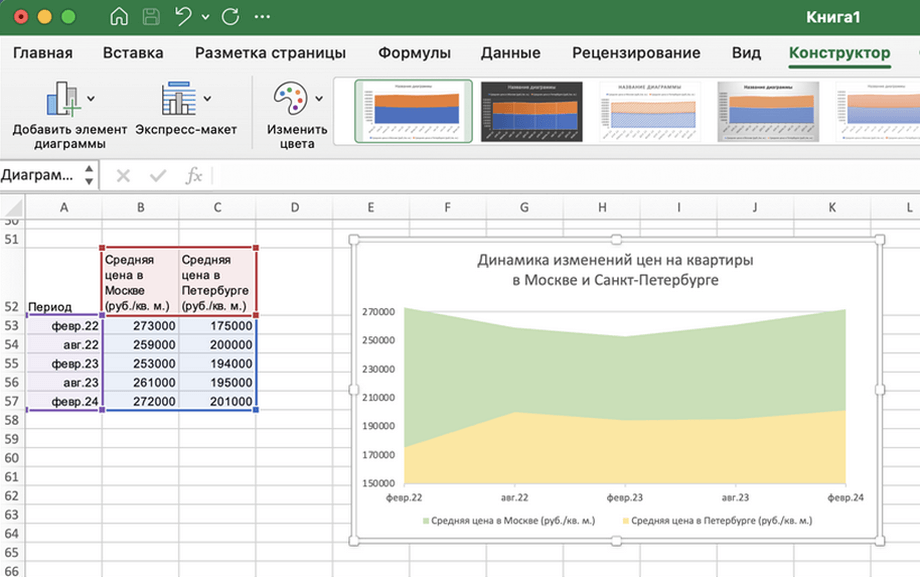Select column C header
Image resolution: width=920 pixels, height=577 pixels.
tap(217, 207)
